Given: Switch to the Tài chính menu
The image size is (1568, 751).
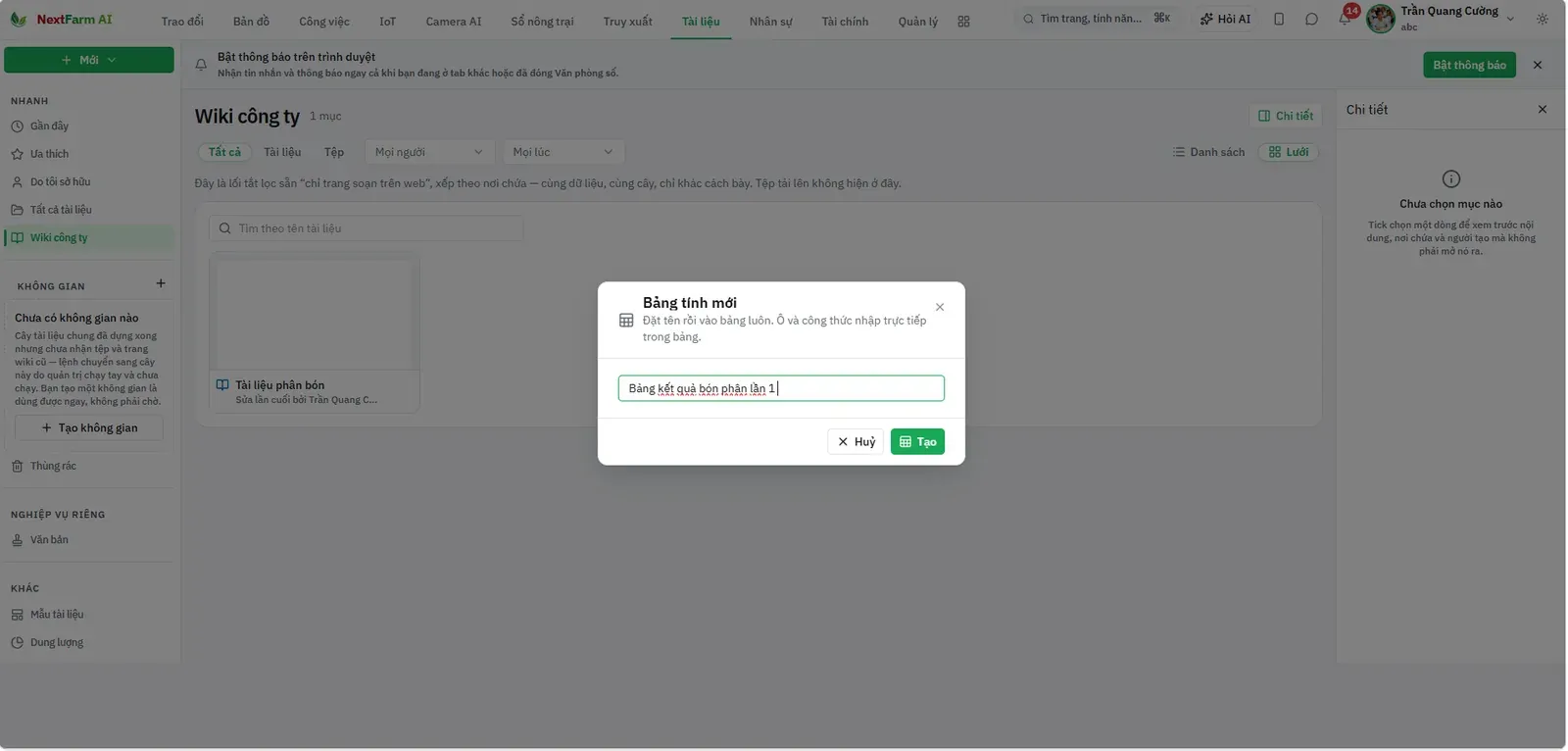Looking at the screenshot, I should tap(845, 22).
